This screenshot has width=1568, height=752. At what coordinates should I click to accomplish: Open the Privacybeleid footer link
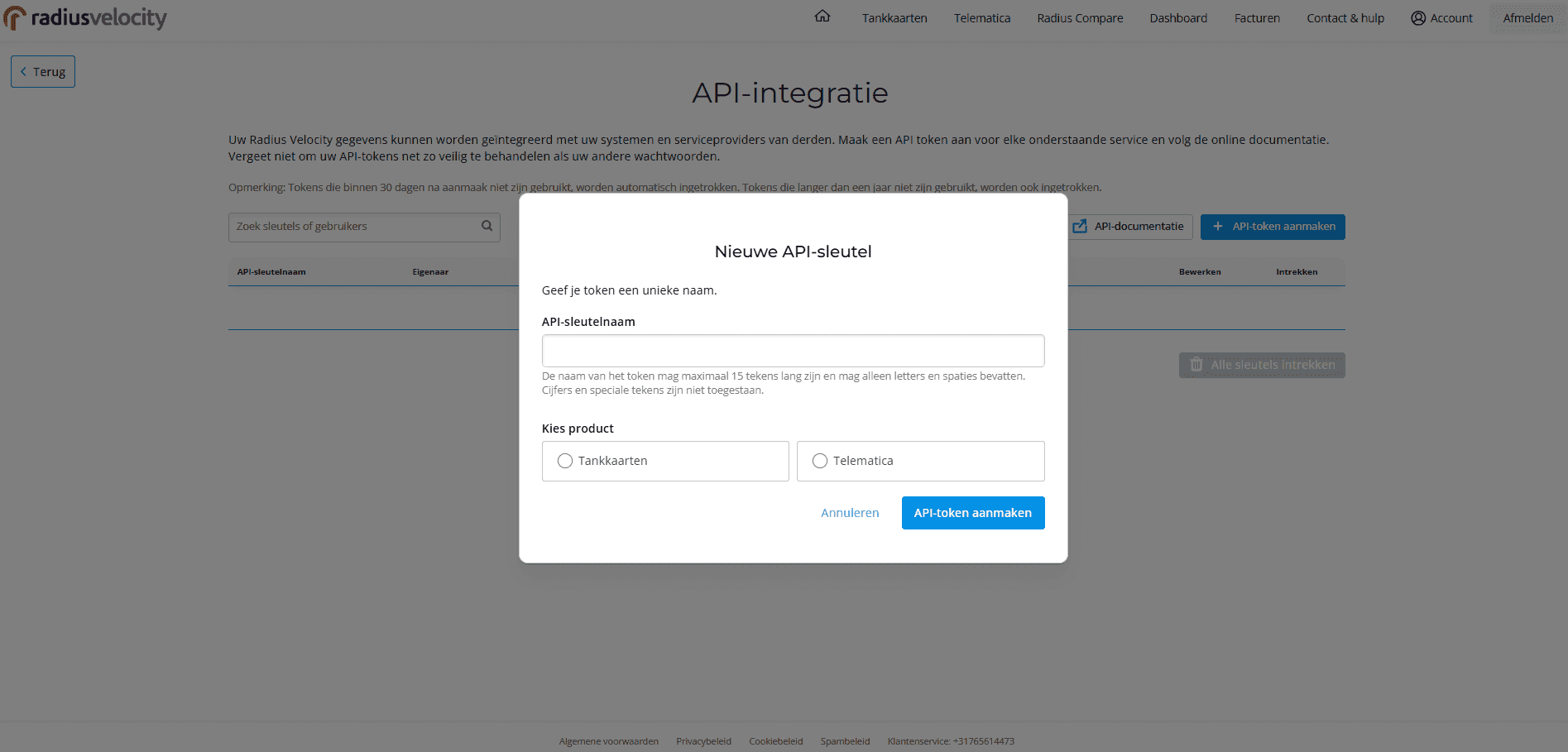point(703,741)
